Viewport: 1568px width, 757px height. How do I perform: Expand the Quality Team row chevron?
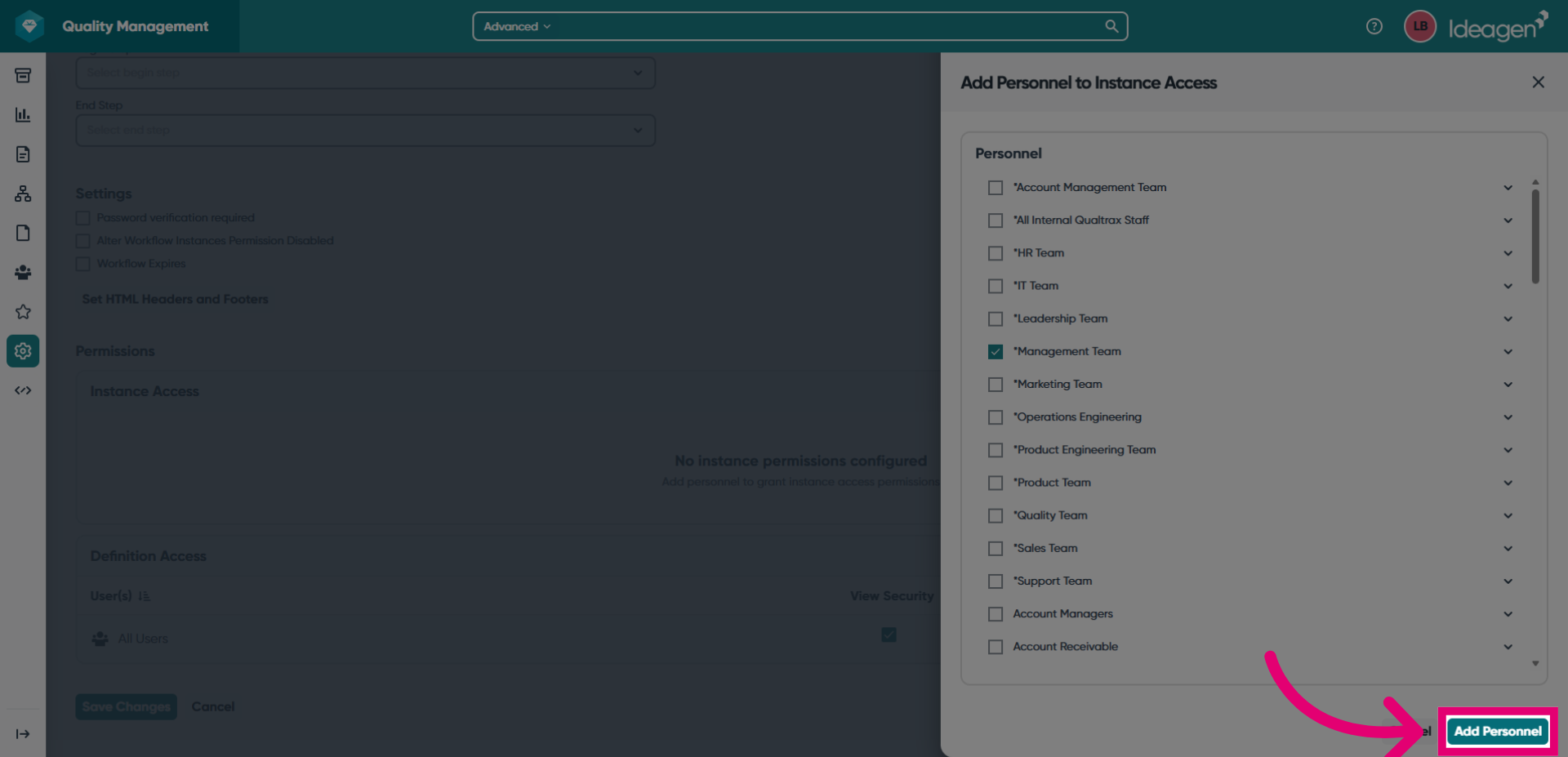pos(1508,515)
